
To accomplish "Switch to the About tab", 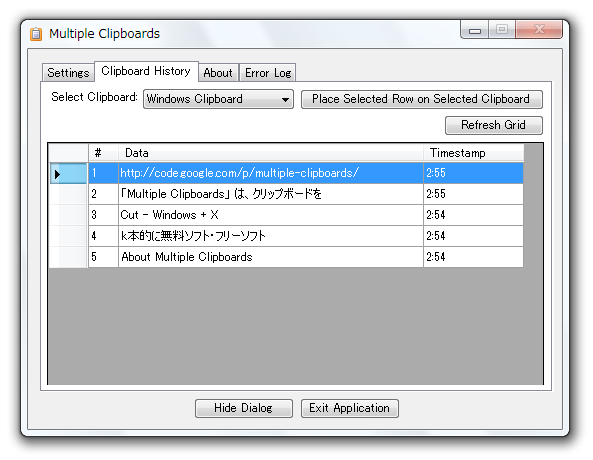I will coord(218,72).
